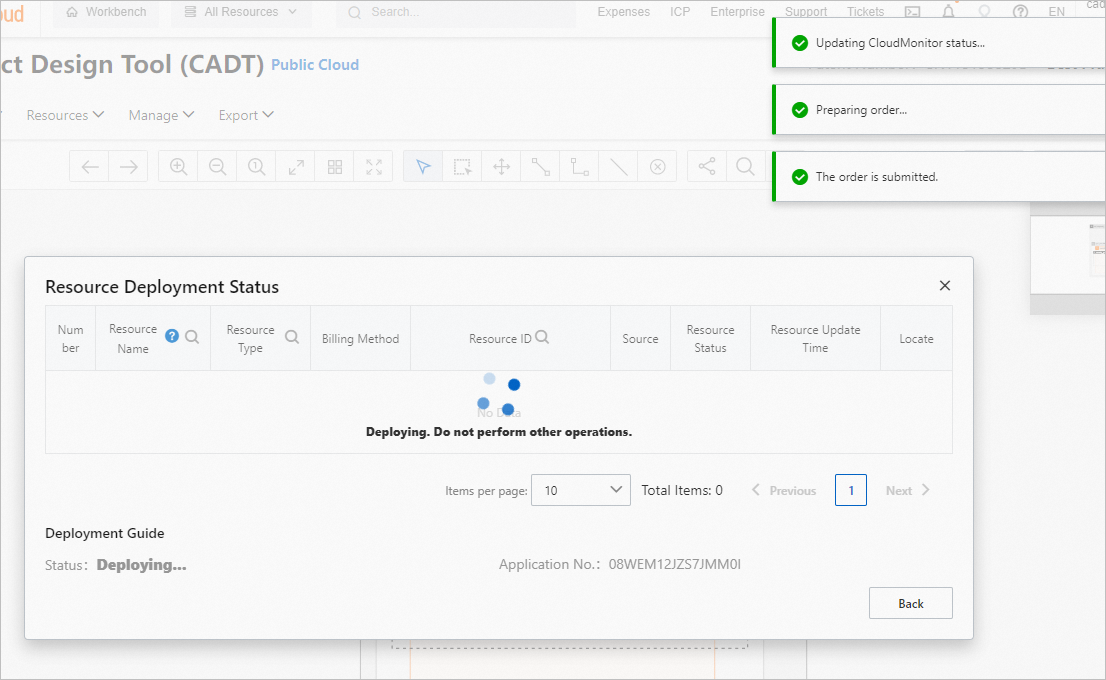The width and height of the screenshot is (1106, 680).
Task: Search by Resource ID magnifier icon
Action: pyautogui.click(x=542, y=337)
